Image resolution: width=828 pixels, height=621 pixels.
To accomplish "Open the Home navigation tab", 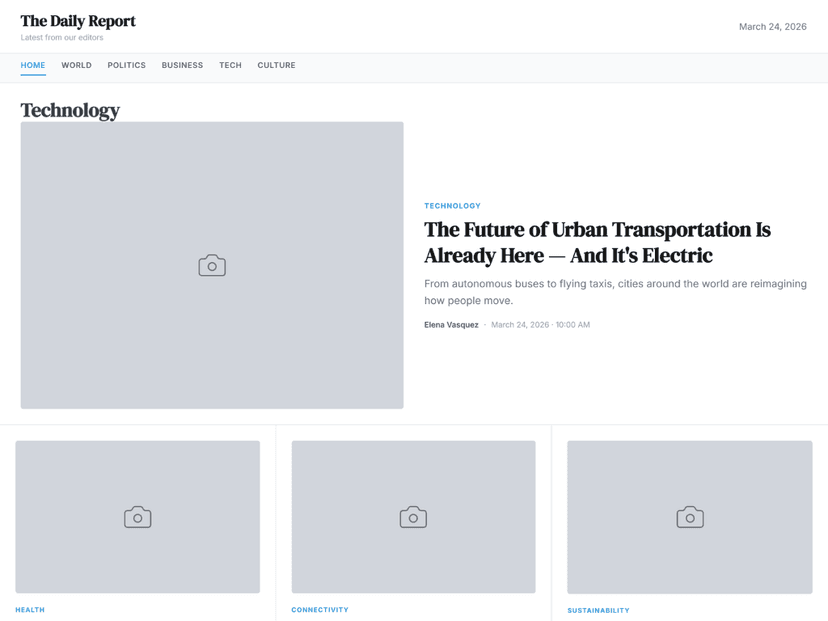I will pos(33,65).
